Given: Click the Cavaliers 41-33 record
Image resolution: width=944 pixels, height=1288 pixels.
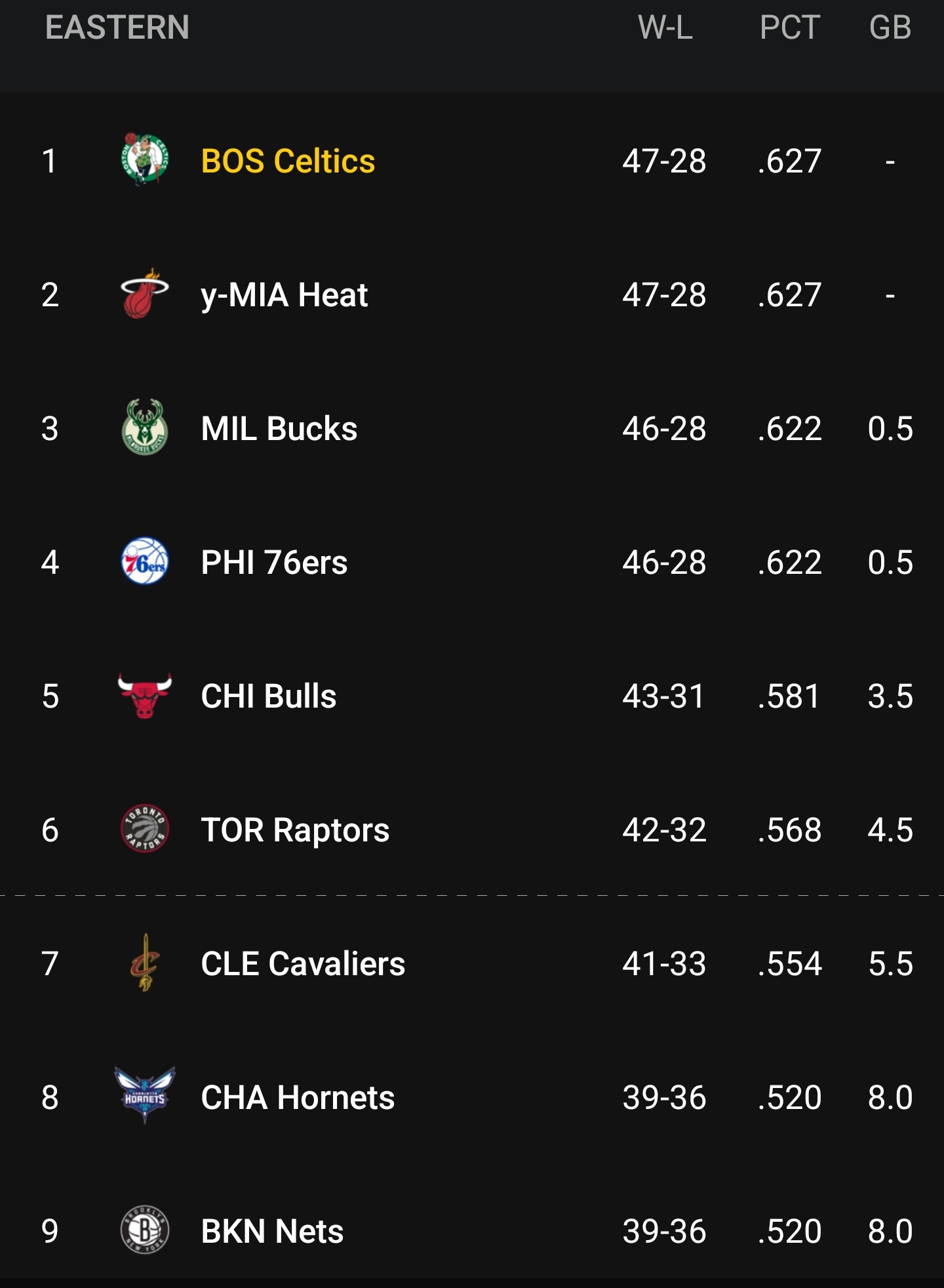Looking at the screenshot, I should [x=664, y=962].
